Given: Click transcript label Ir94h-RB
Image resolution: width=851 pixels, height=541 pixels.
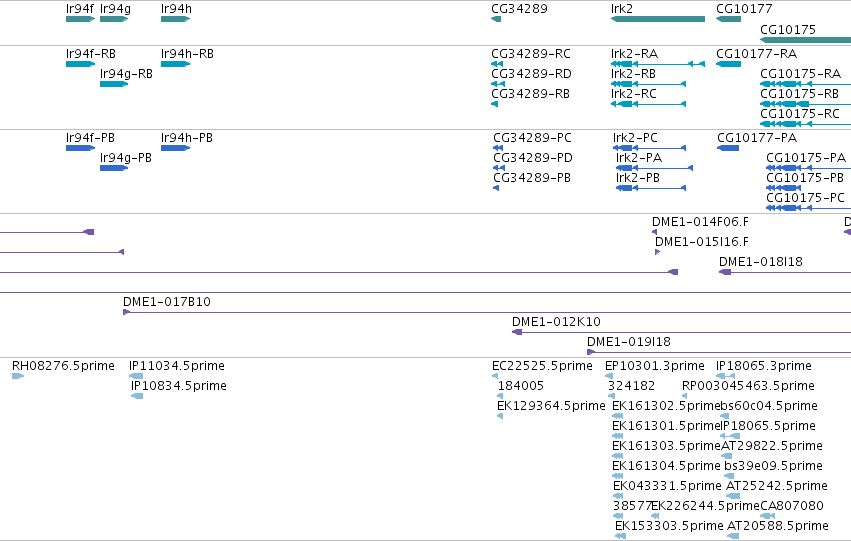Looking at the screenshot, I should tap(187, 54).
